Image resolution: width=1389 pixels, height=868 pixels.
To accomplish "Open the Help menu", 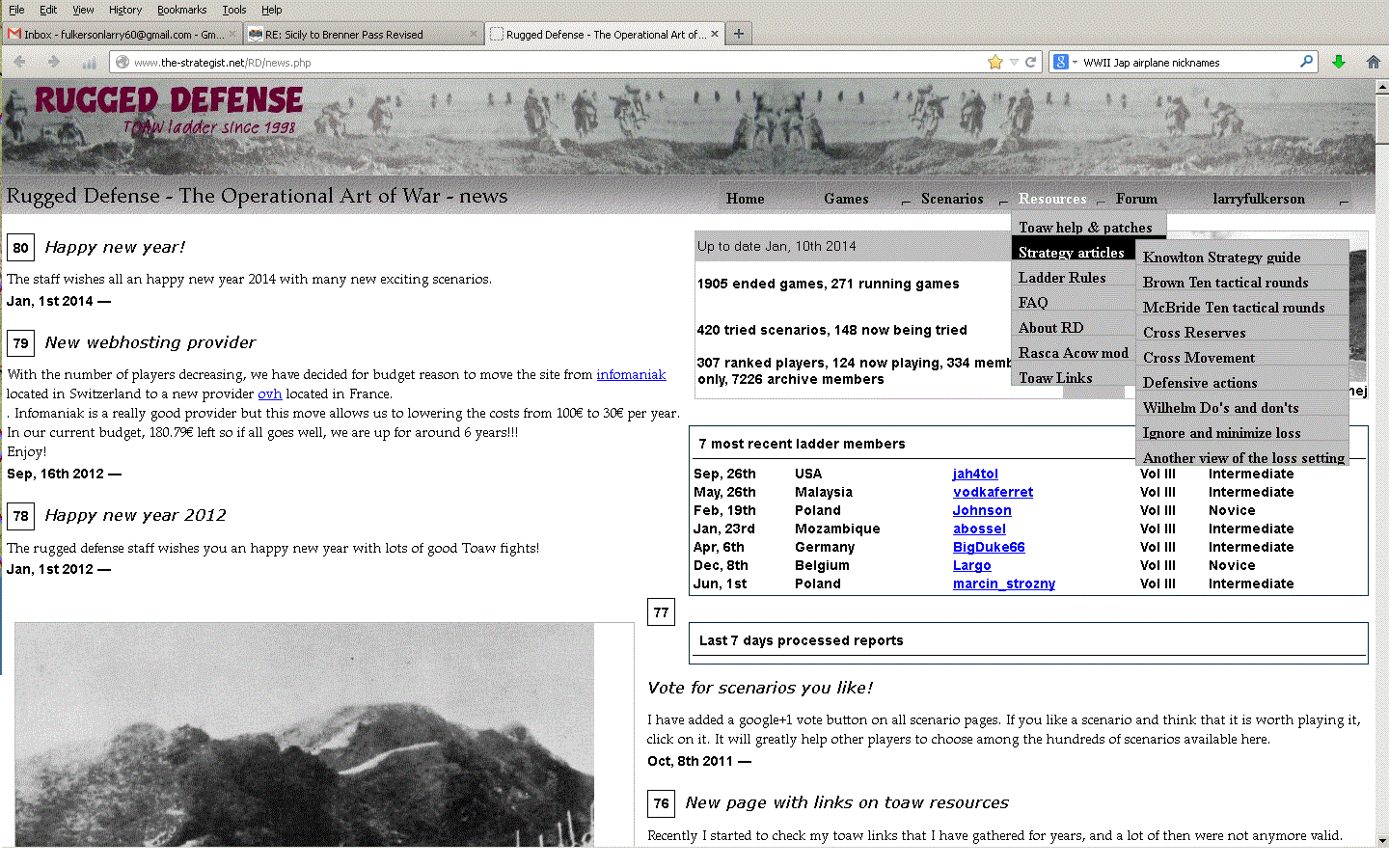I will (272, 10).
